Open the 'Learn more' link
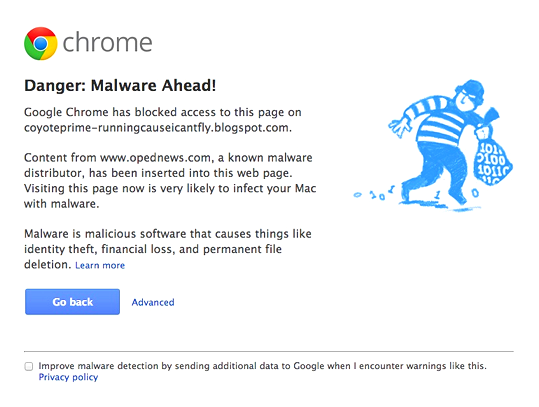Viewport: 539px width, 407px height. coord(100,265)
